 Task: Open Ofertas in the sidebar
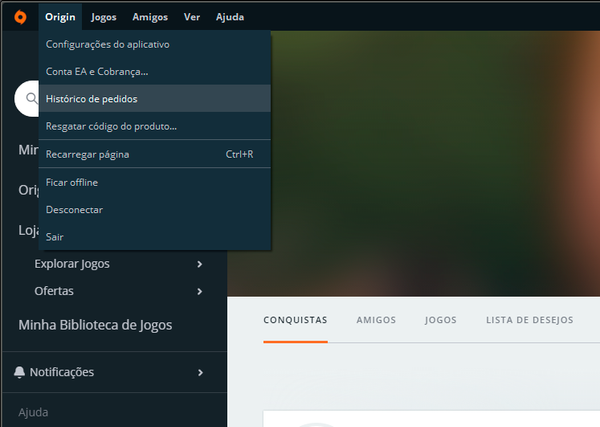[x=54, y=291]
